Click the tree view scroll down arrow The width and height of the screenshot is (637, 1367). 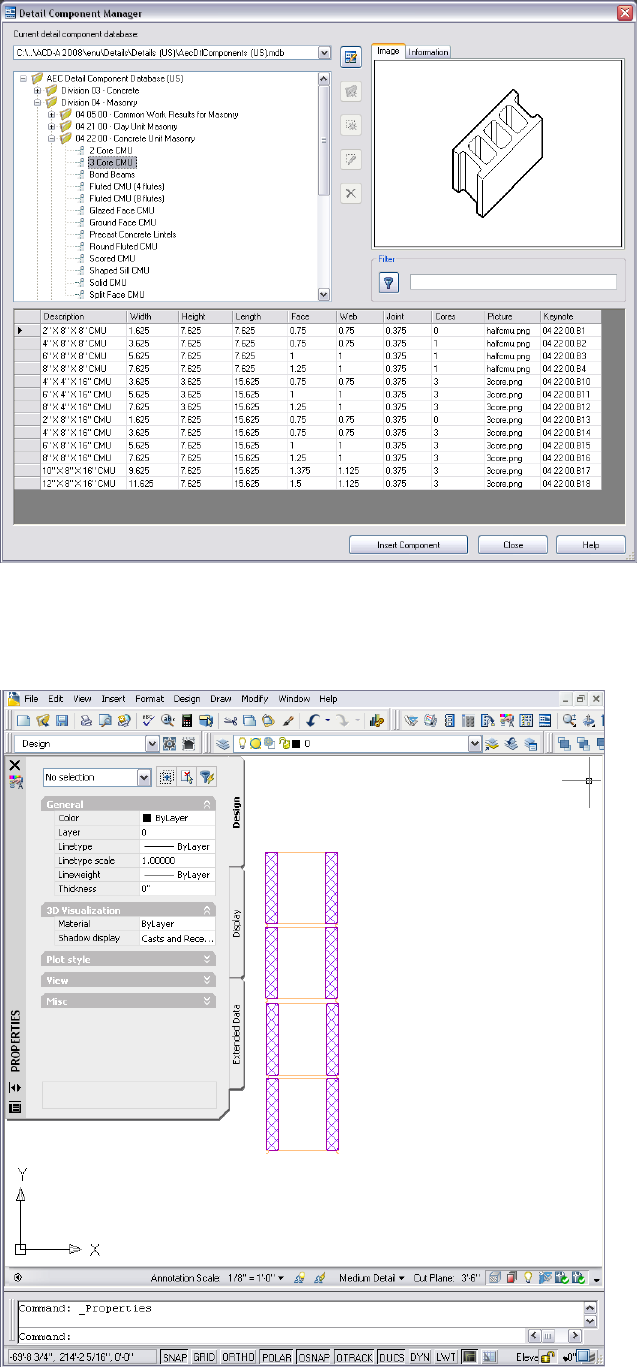(x=324, y=294)
